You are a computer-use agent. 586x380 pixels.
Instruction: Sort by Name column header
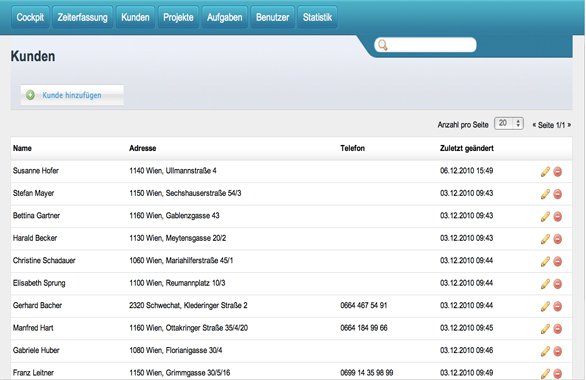tap(22, 148)
